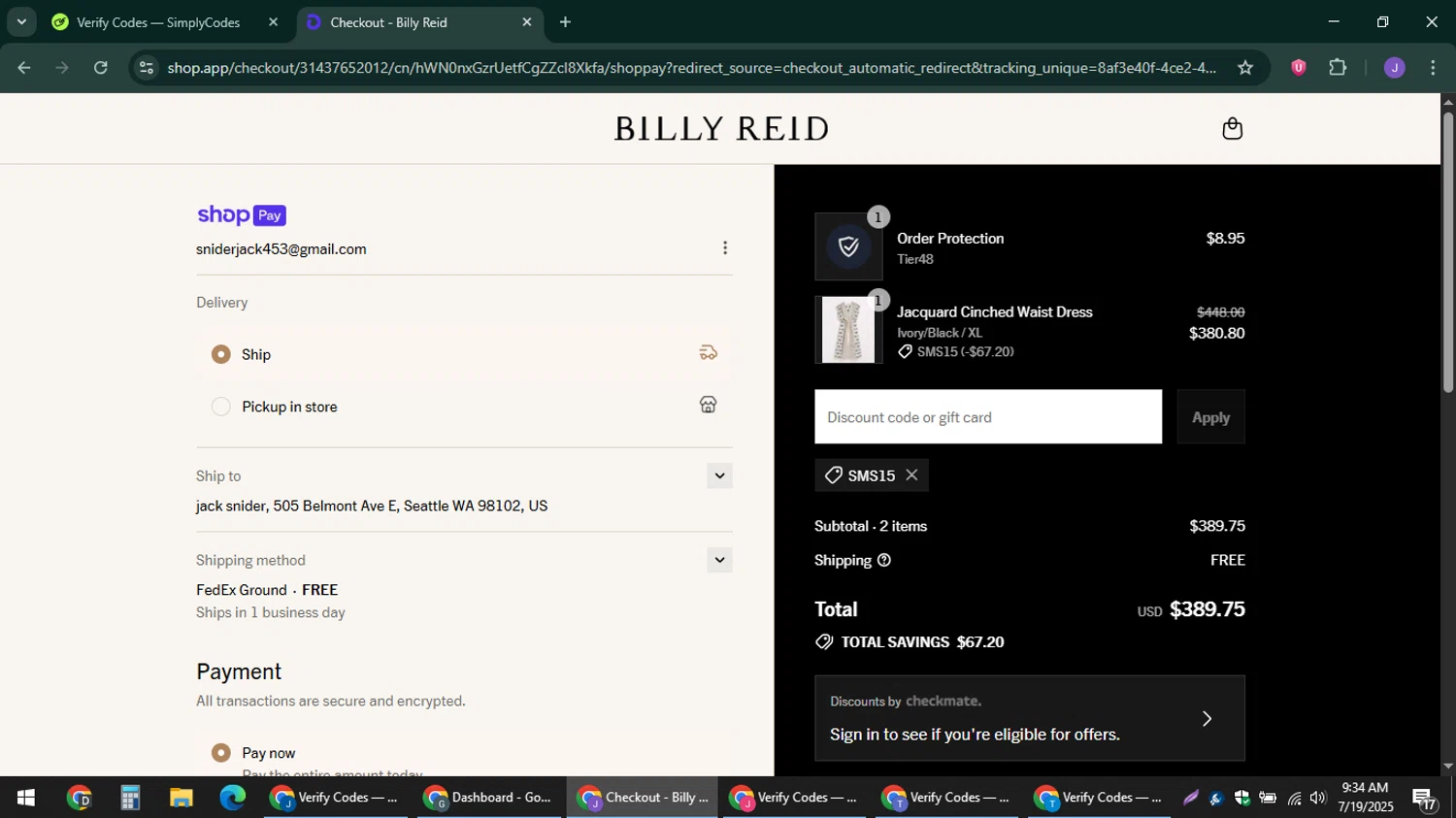Click the browser address bar URL
The width and height of the screenshot is (1456, 818).
(691, 67)
